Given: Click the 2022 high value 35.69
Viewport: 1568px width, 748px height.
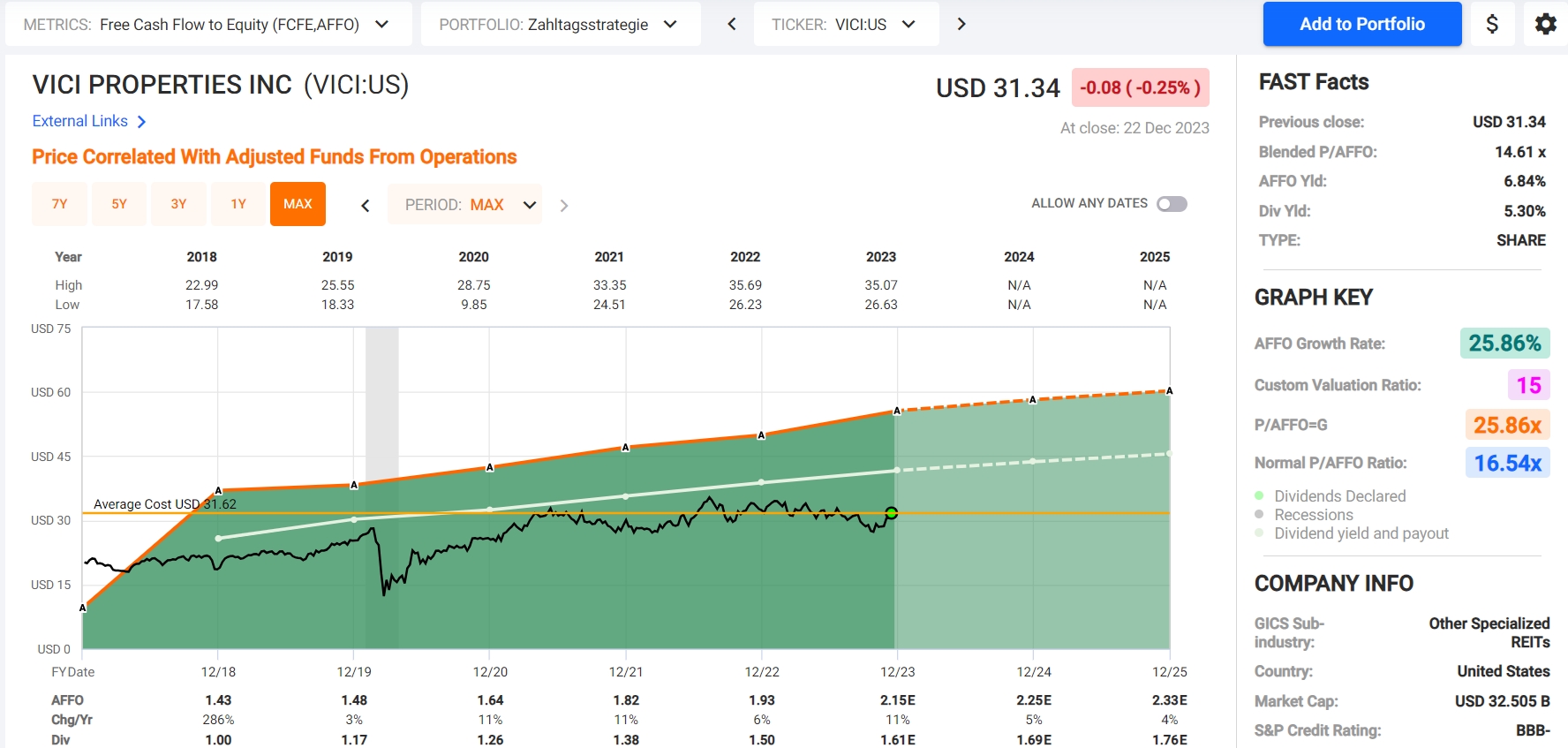Looking at the screenshot, I should point(745,285).
